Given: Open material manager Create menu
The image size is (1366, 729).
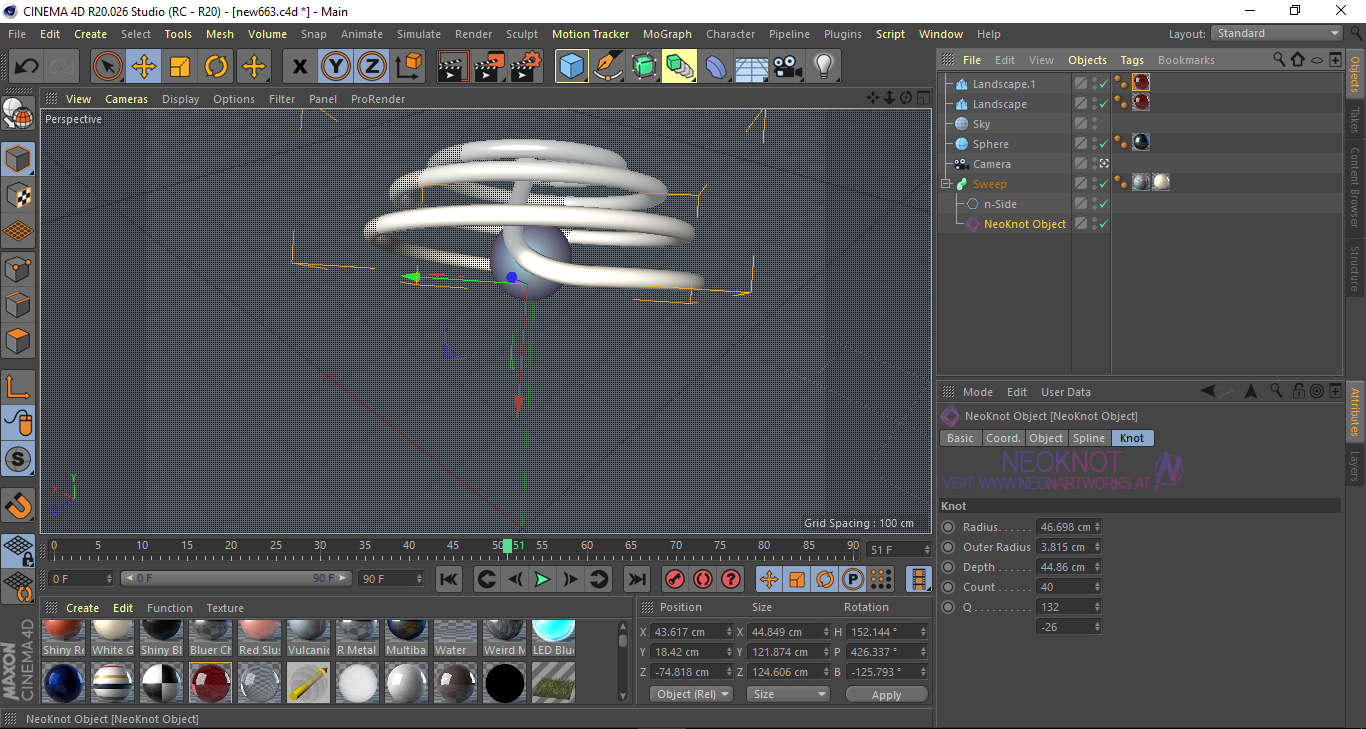Looking at the screenshot, I should pyautogui.click(x=82, y=608).
